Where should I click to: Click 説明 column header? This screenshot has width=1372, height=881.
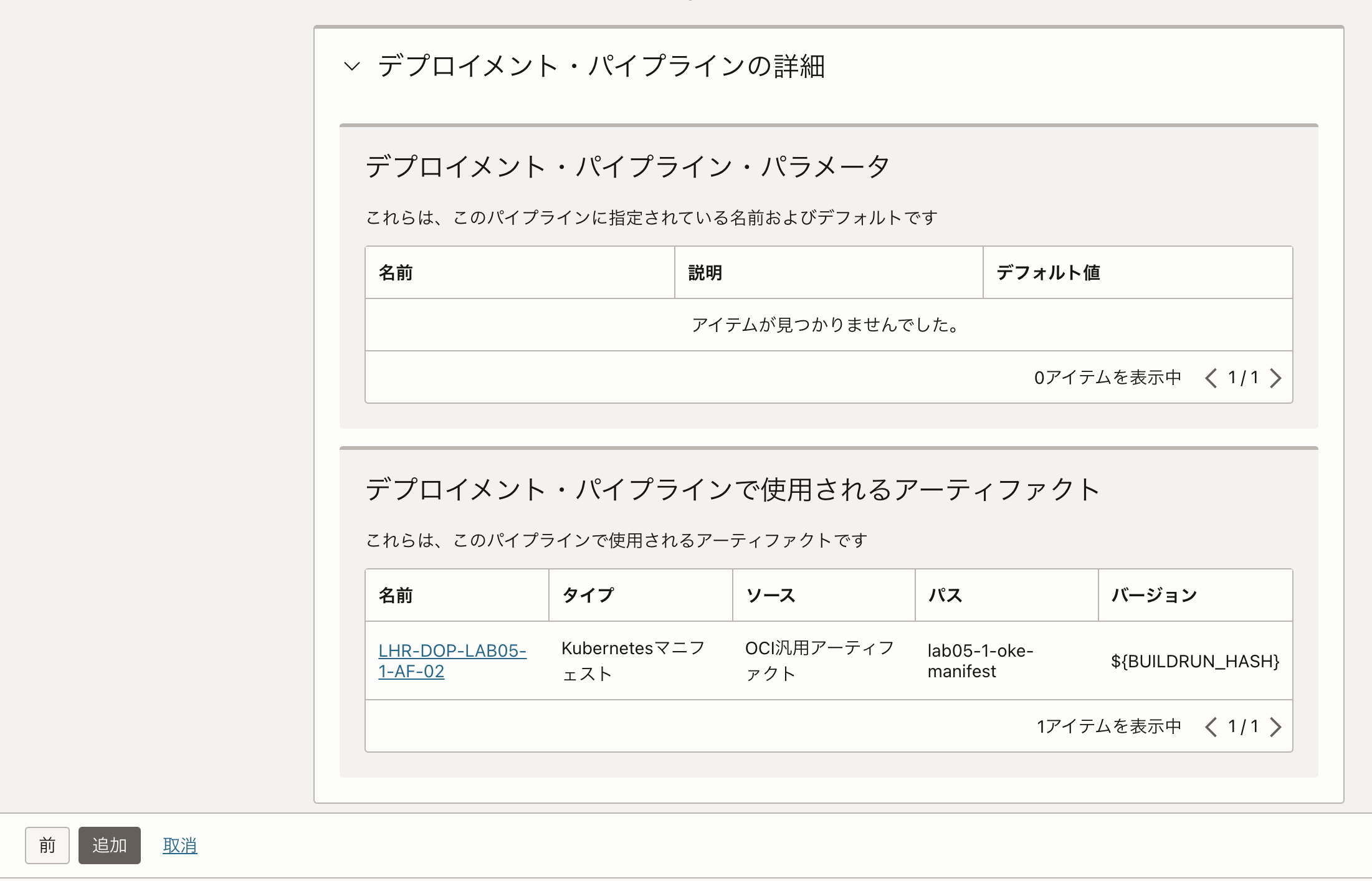(705, 273)
